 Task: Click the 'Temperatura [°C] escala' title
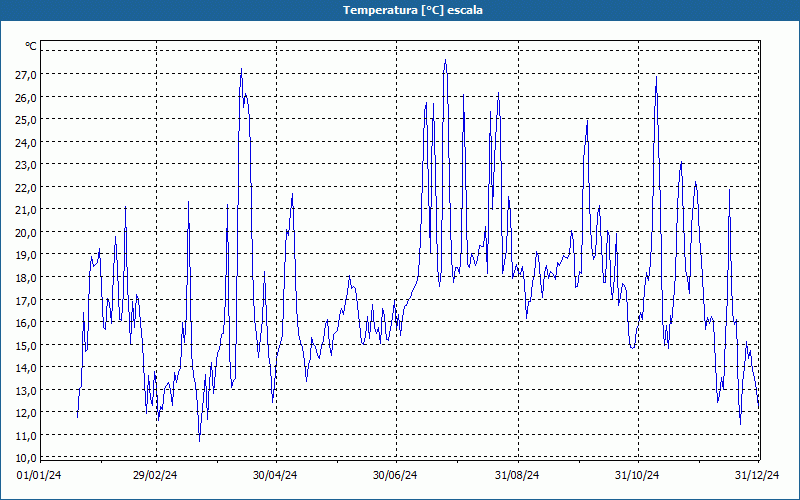[x=413, y=10]
